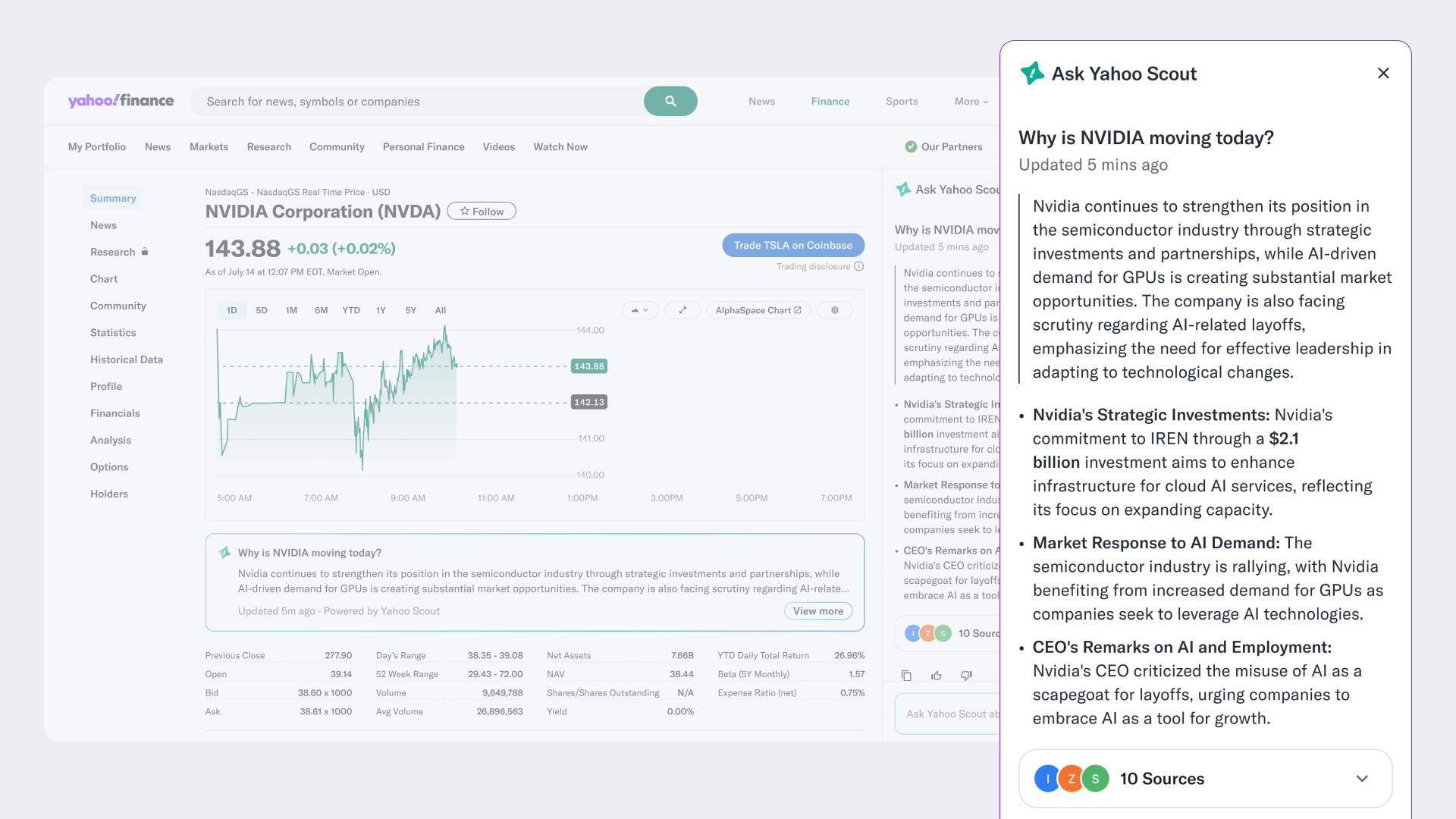Click the Scout icon in the summary card
1456x819 pixels.
pyautogui.click(x=224, y=553)
